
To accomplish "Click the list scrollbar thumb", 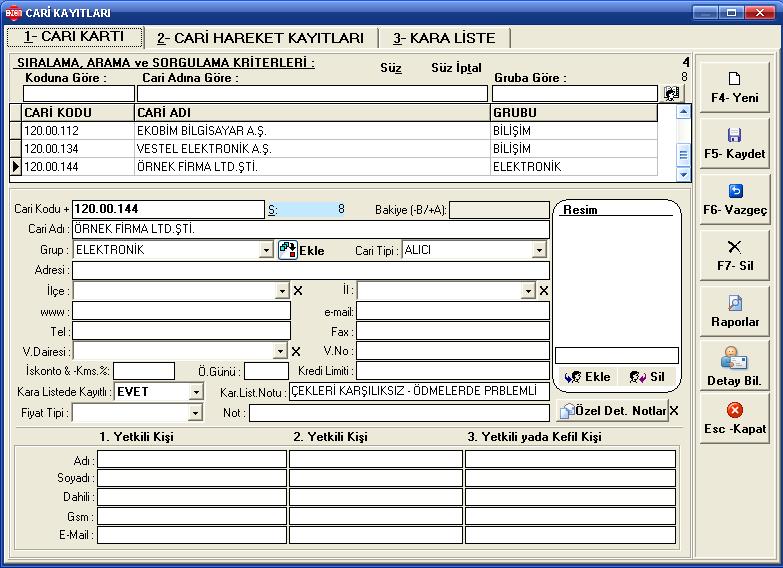I will click(x=683, y=155).
